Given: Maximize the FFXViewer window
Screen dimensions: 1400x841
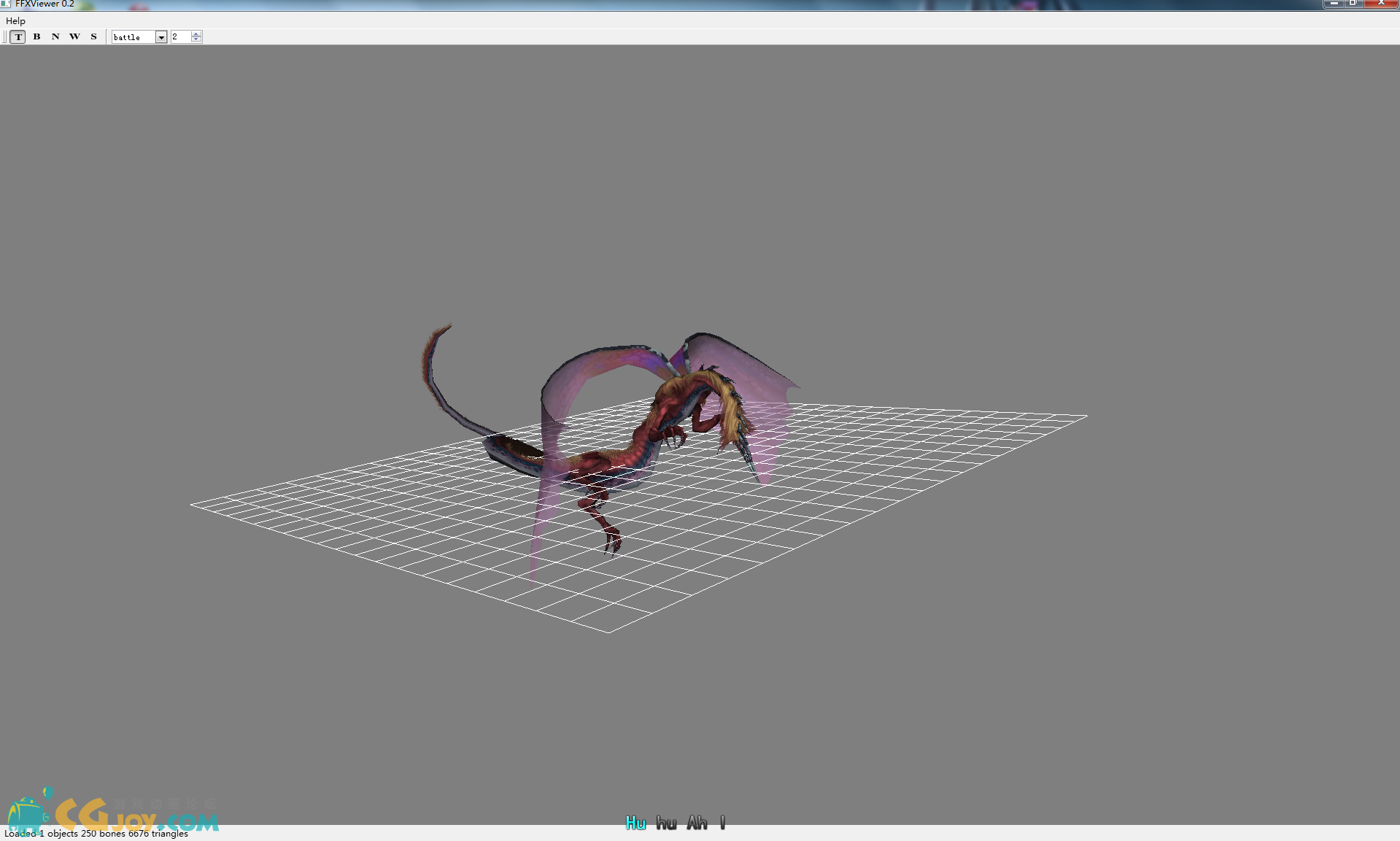Looking at the screenshot, I should 1353,4.
